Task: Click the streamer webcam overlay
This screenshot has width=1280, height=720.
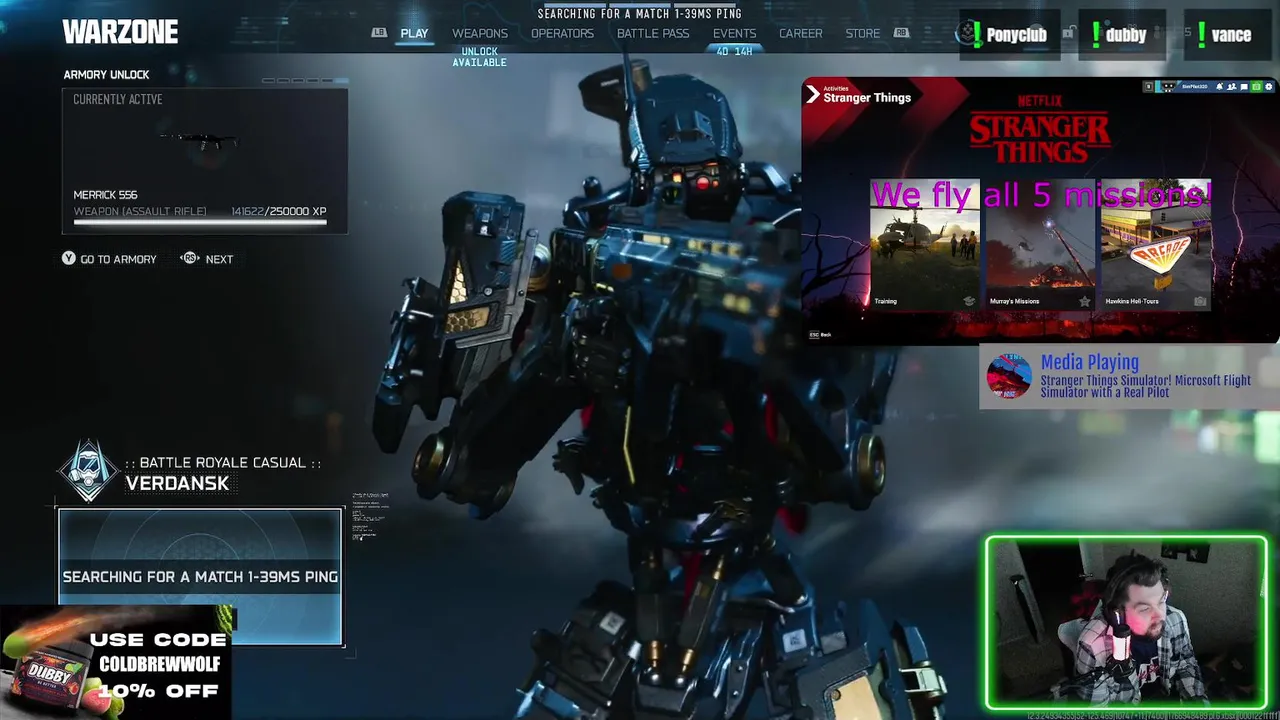Action: [x=1126, y=623]
